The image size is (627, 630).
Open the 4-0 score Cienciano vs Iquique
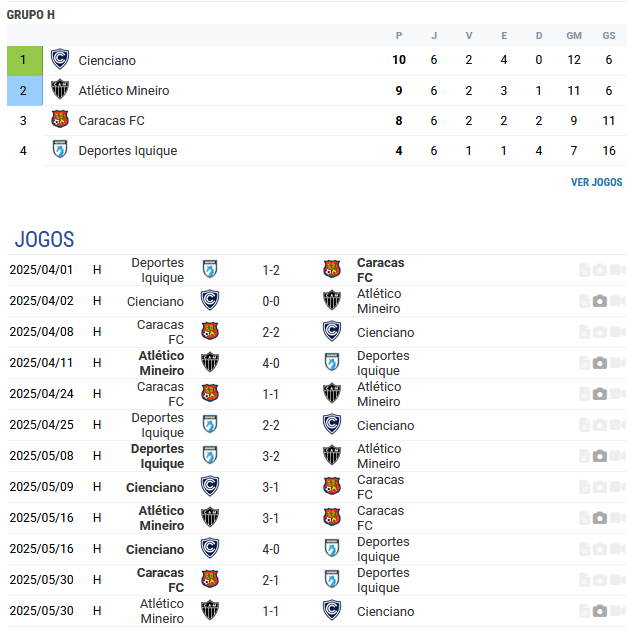(x=271, y=549)
